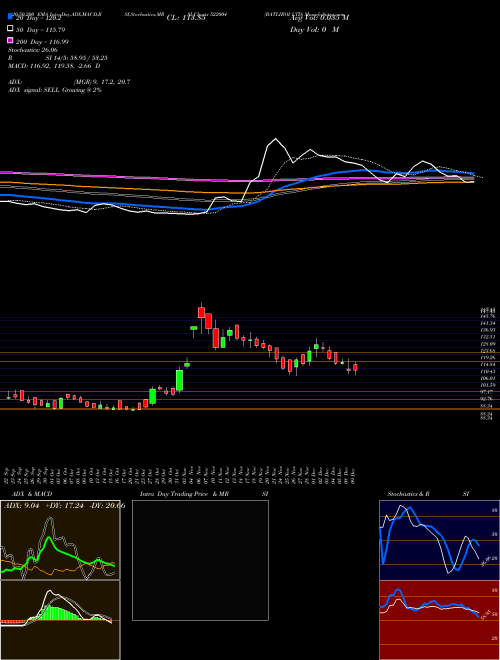The width and height of the screenshot is (500, 660).
Task: Click the 136.93 price axis label
Action: (486, 330)
